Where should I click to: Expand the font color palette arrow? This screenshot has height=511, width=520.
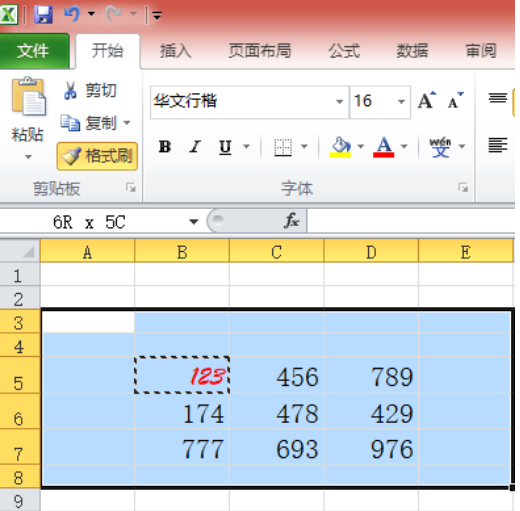pyautogui.click(x=404, y=146)
